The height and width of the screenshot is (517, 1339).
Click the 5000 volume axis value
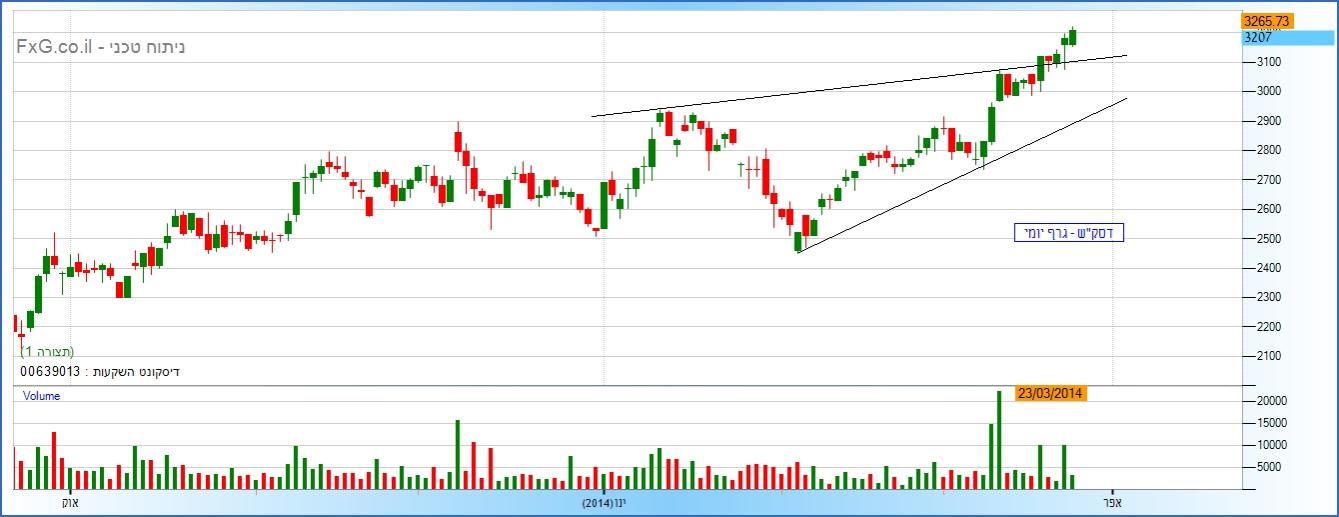(x=1267, y=467)
